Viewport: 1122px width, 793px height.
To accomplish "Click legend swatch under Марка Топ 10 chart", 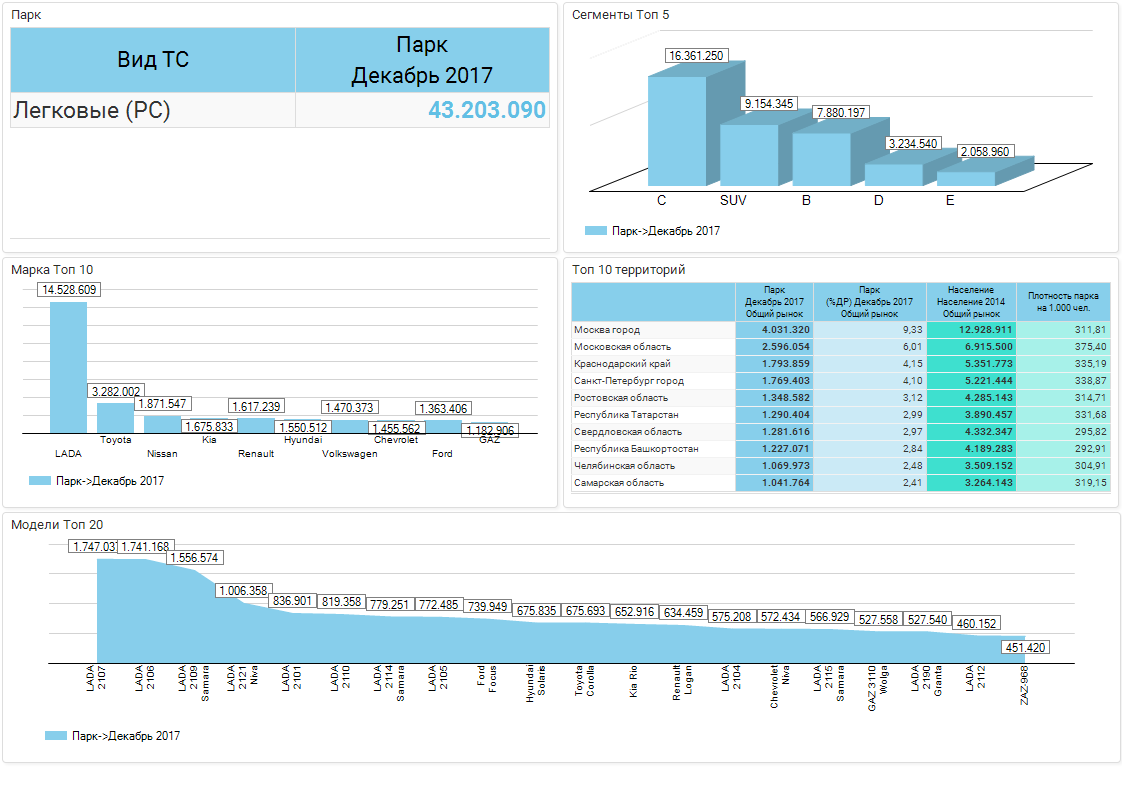I will point(40,481).
